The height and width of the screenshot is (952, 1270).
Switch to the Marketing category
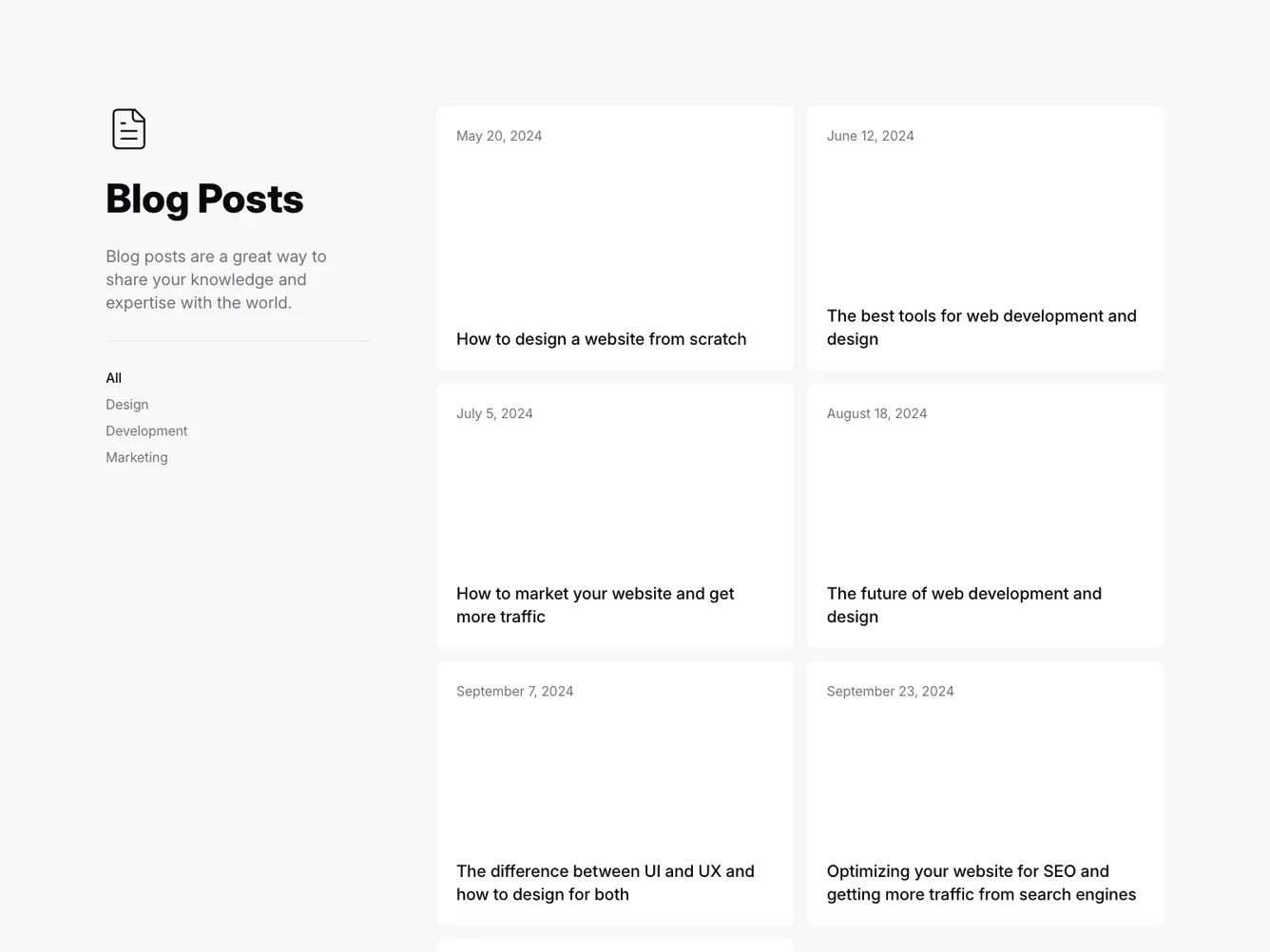pos(137,458)
